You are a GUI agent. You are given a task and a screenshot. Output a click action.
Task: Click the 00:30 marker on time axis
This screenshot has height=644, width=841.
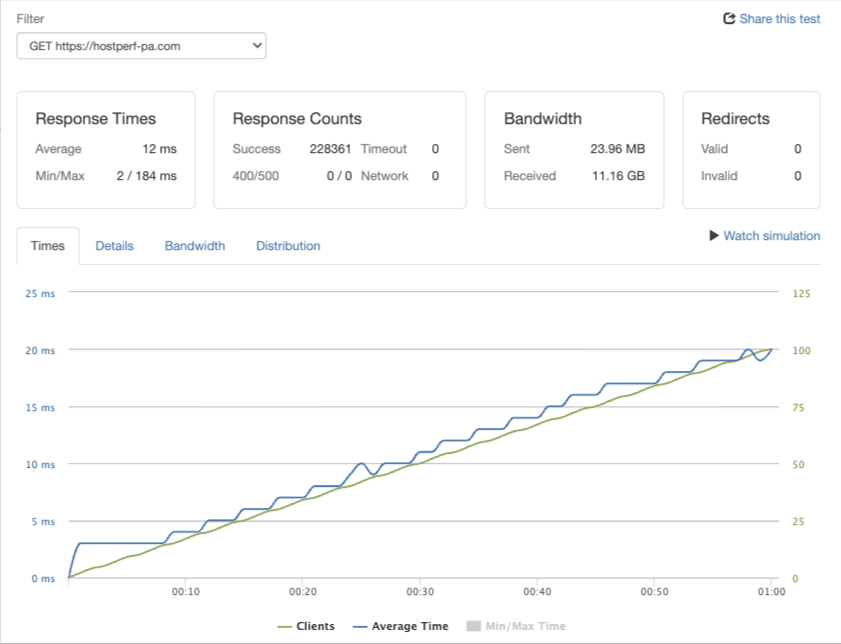coord(420,592)
